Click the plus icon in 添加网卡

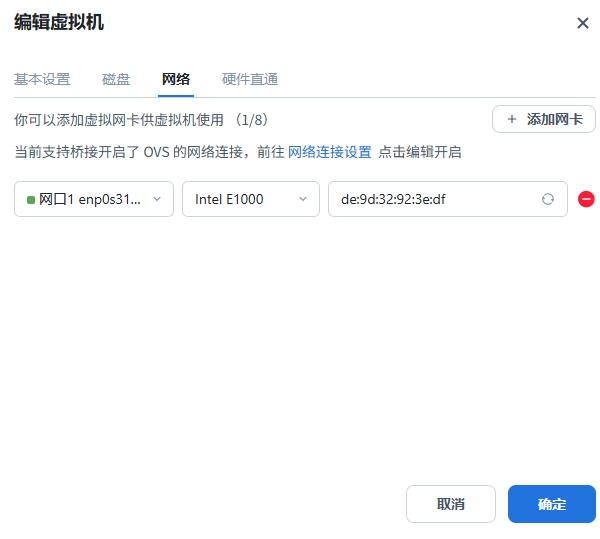(x=512, y=119)
